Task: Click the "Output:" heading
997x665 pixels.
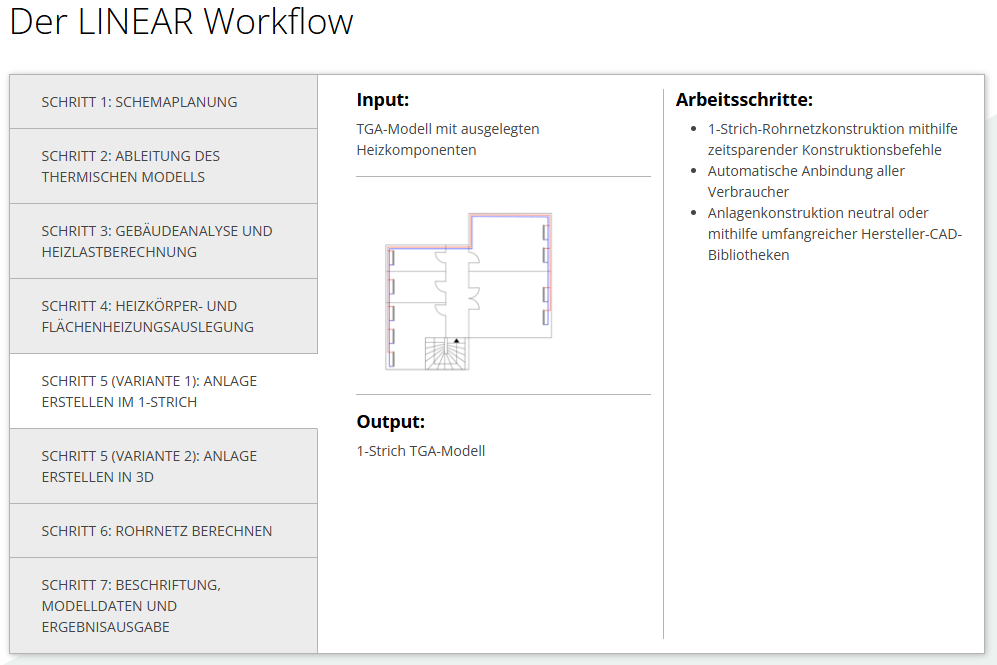Action: tap(390, 422)
